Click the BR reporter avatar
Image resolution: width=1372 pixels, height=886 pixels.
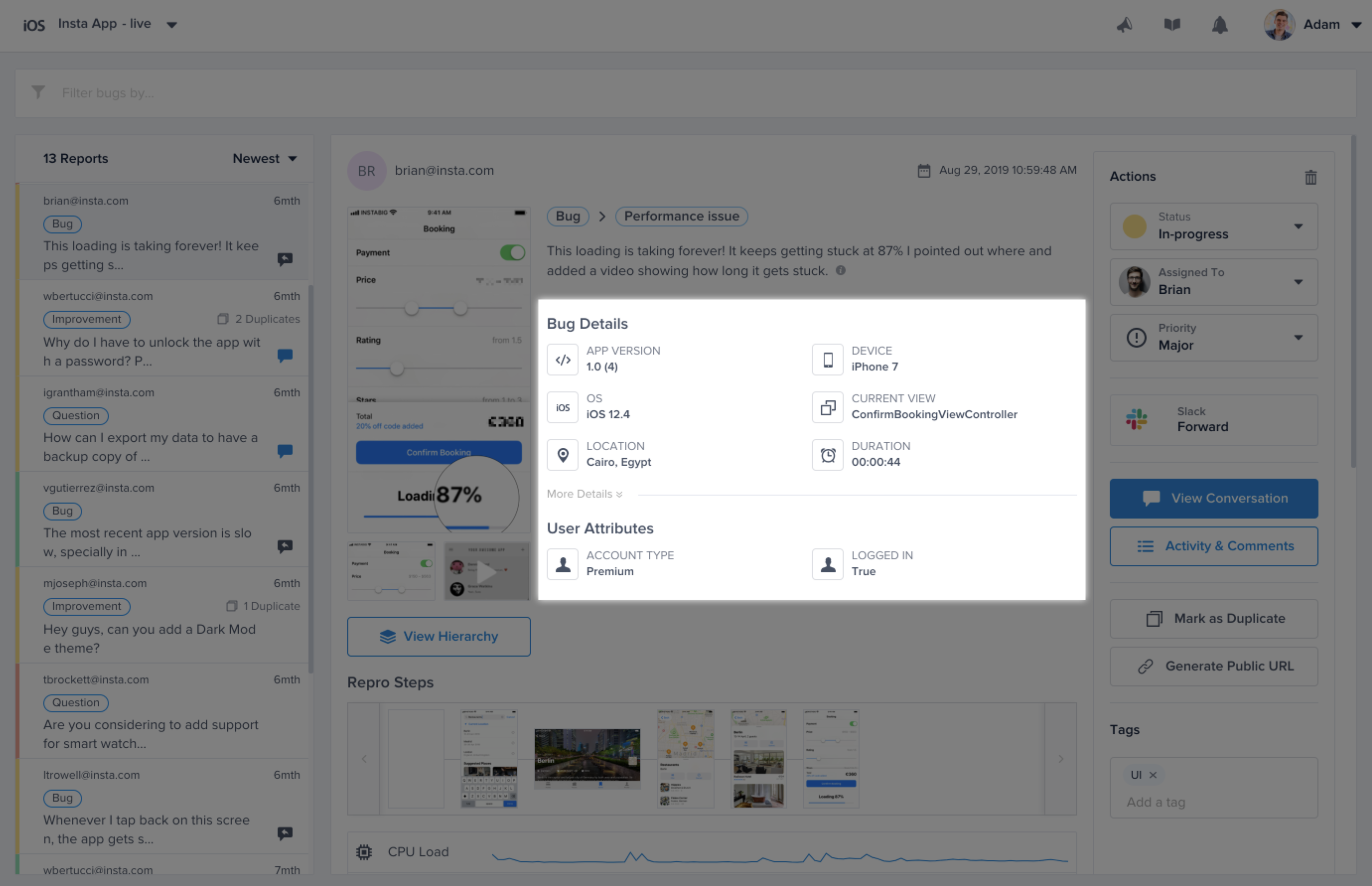(367, 171)
